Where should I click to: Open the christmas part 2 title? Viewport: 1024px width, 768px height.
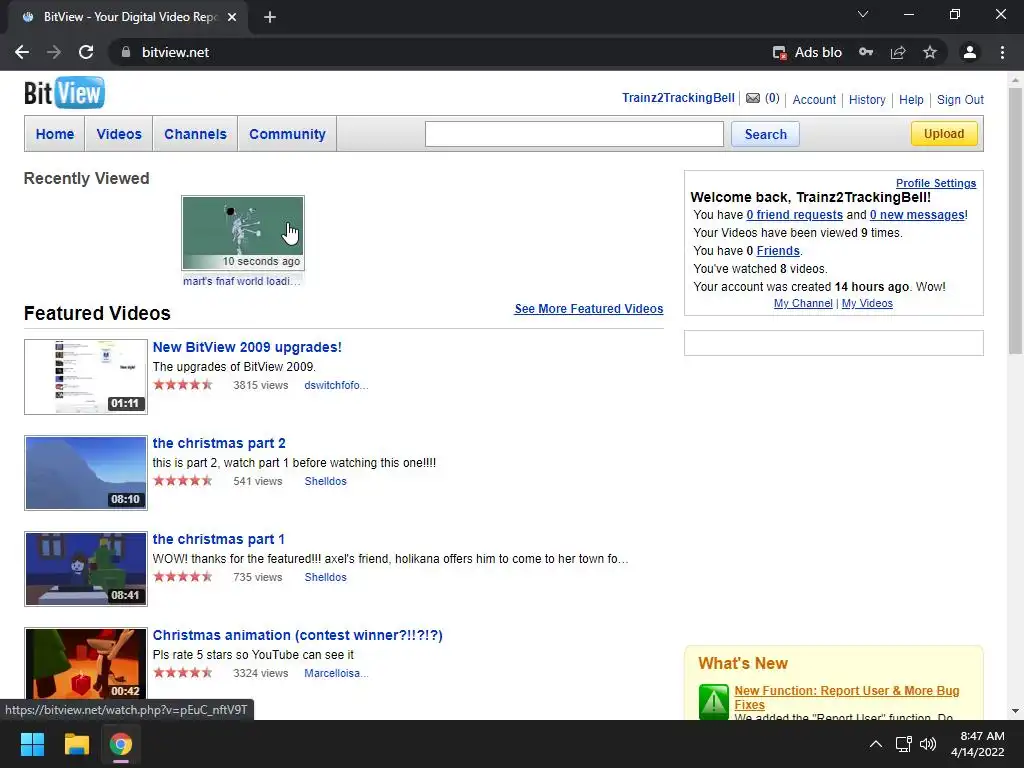(219, 443)
